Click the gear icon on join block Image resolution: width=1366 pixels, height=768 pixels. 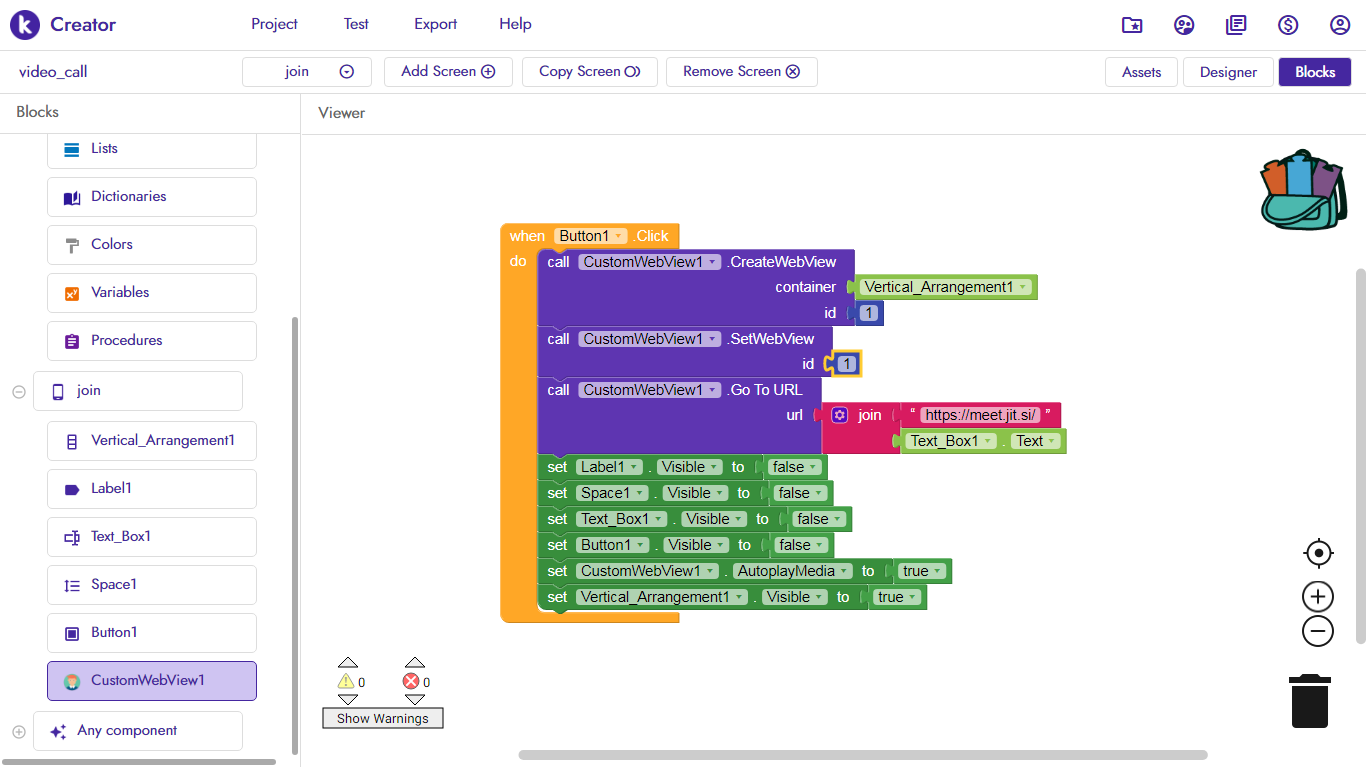click(x=840, y=415)
